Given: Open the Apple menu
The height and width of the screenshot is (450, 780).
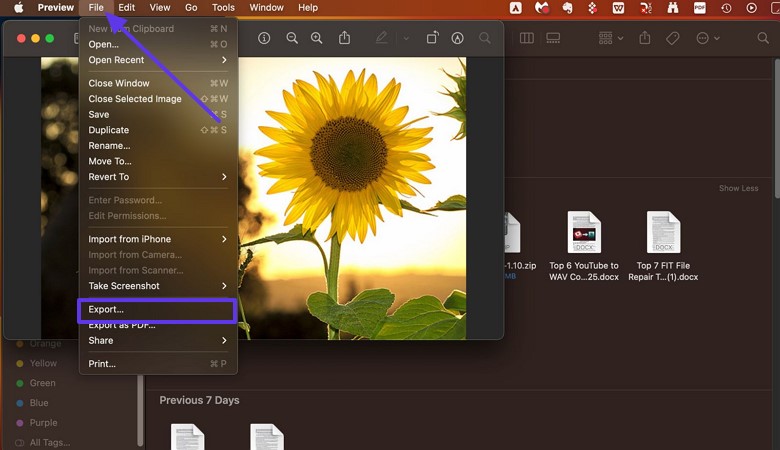Looking at the screenshot, I should 18,7.
